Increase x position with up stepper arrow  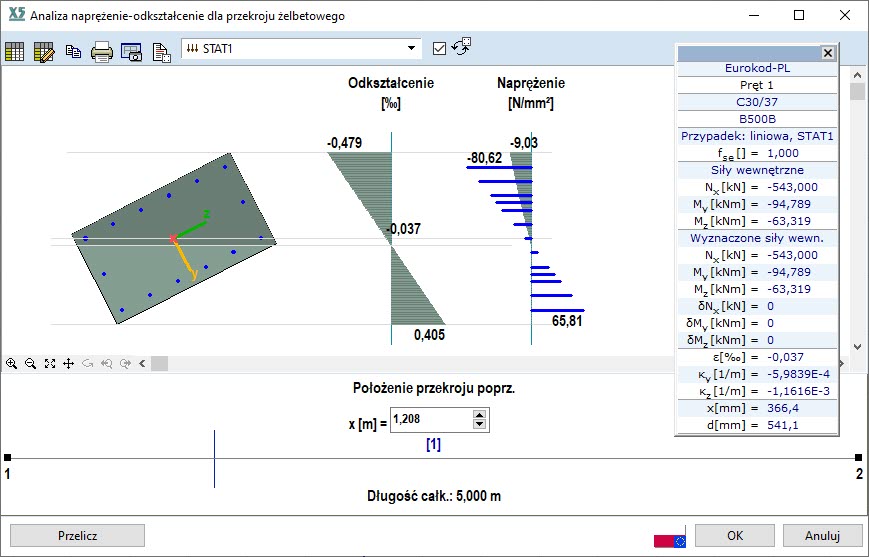[480, 416]
